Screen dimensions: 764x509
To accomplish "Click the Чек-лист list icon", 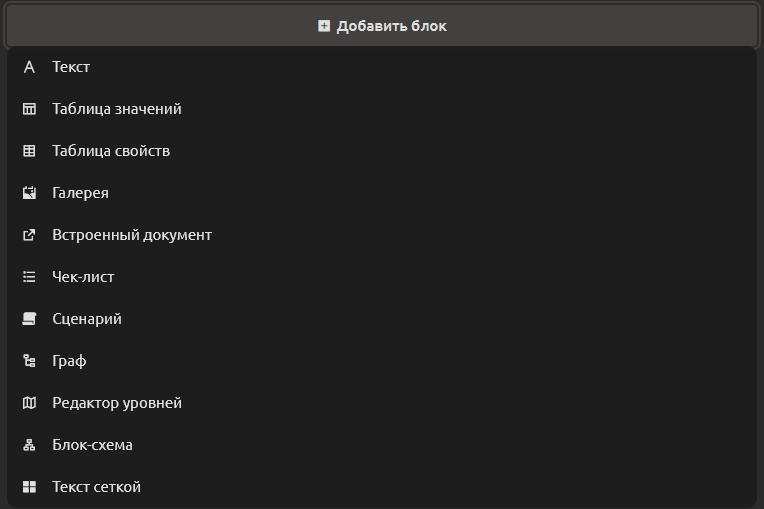I will [29, 277].
